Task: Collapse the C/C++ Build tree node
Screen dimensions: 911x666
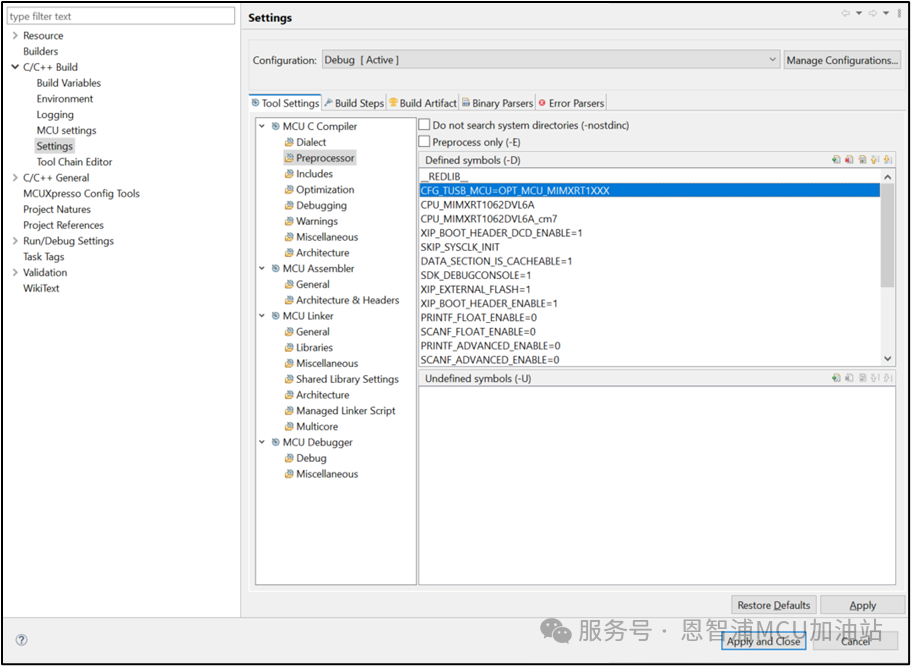Action: [15, 68]
